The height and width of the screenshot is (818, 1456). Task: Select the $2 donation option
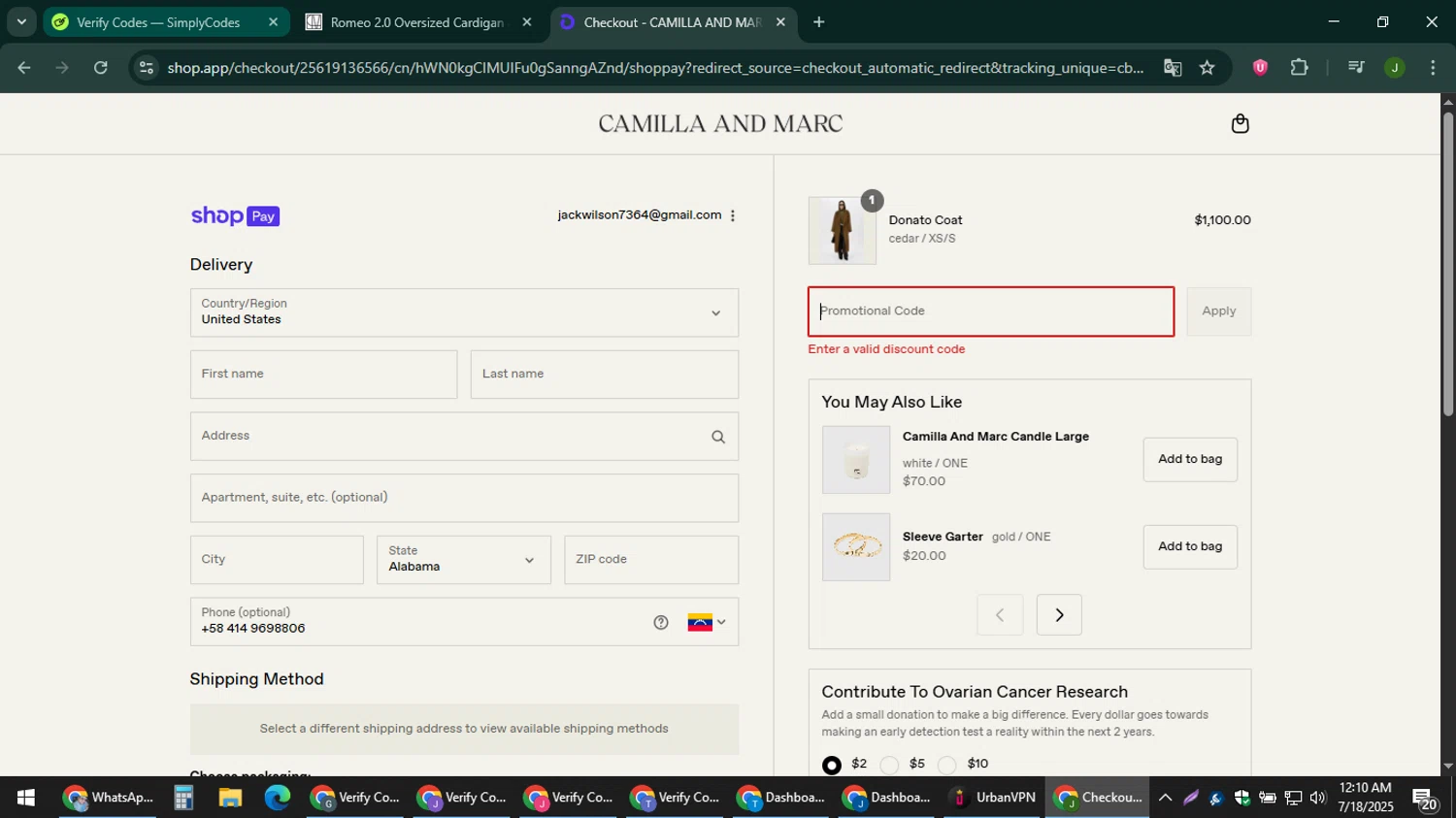[832, 765]
